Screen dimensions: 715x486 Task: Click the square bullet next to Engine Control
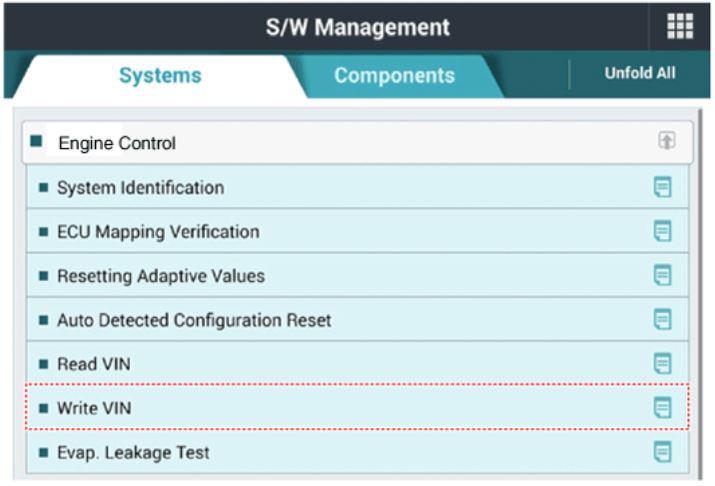(37, 142)
